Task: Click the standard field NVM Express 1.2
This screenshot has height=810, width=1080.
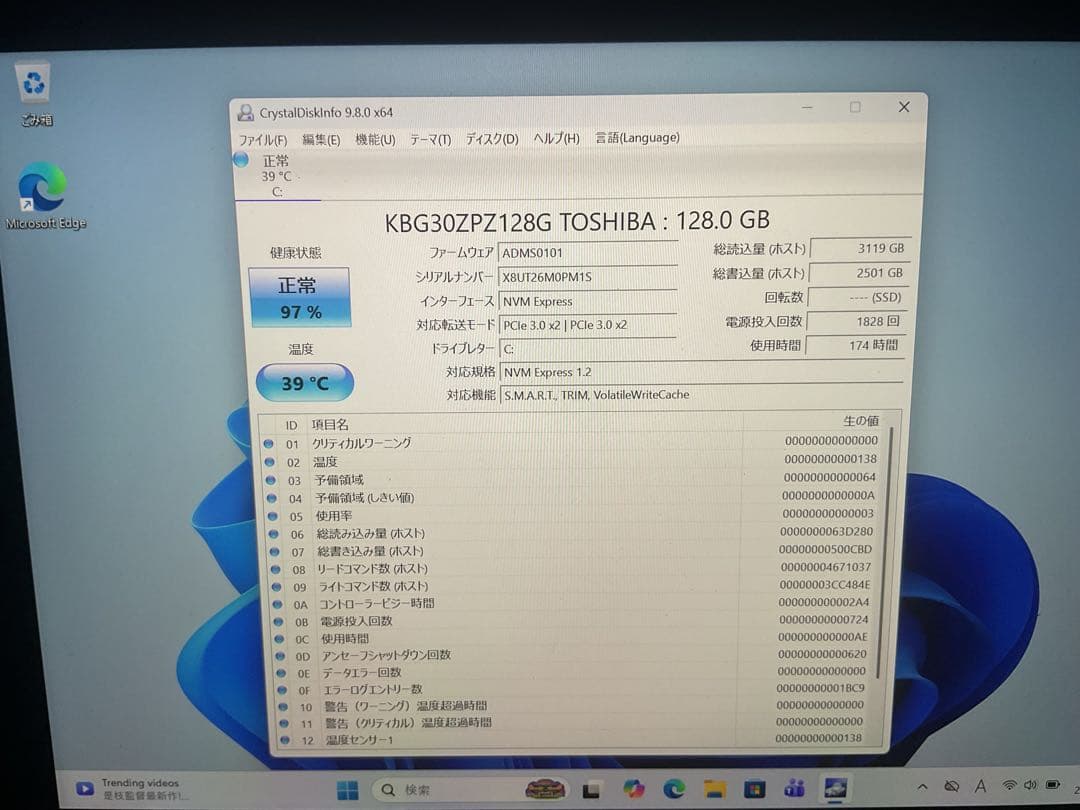Action: click(x=700, y=372)
